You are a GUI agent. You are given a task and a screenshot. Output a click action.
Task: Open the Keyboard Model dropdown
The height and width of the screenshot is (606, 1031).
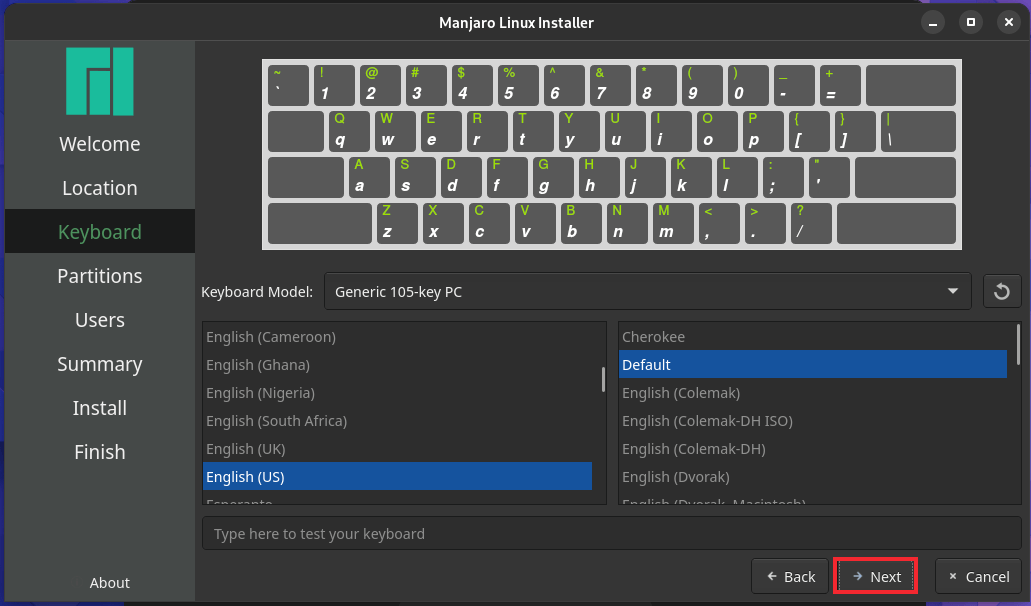[646, 292]
